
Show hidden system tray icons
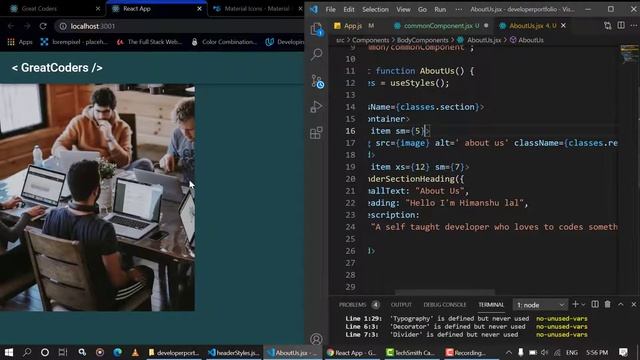[x=509, y=352]
